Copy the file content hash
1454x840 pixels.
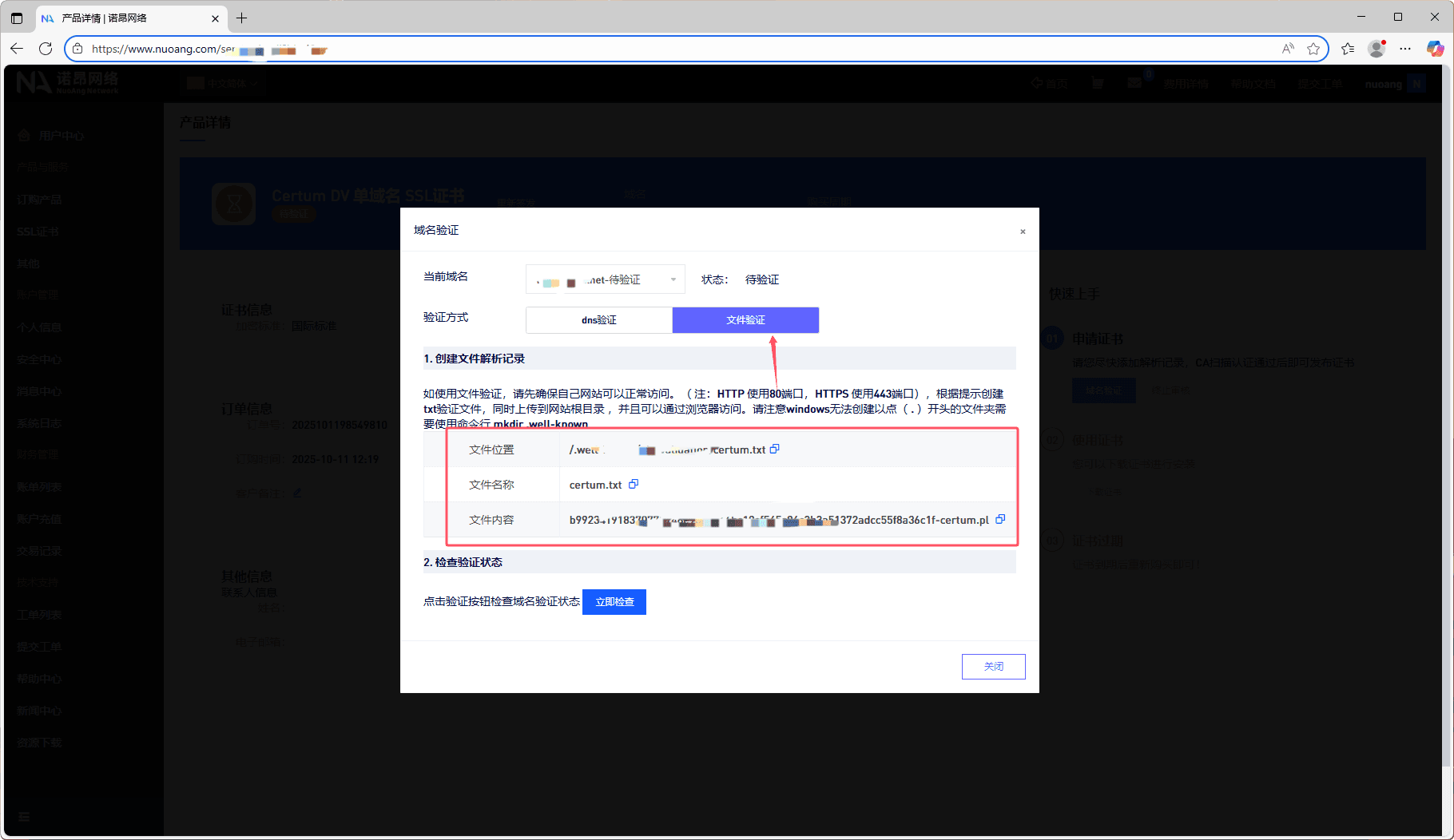pyautogui.click(x=999, y=520)
